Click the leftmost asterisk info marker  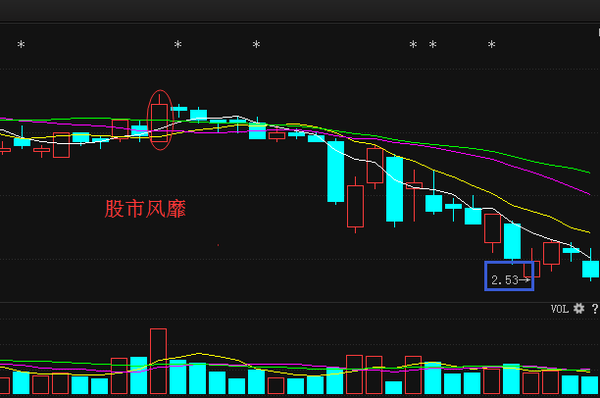click(21, 44)
